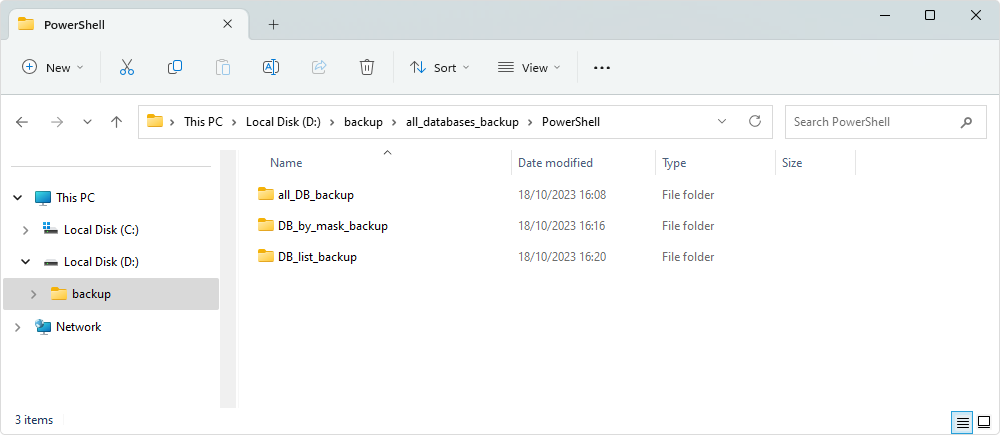Screen dimensions: 1000x435
Task: Select the DB_by_mask_backup folder name
Action: [x=333, y=225]
